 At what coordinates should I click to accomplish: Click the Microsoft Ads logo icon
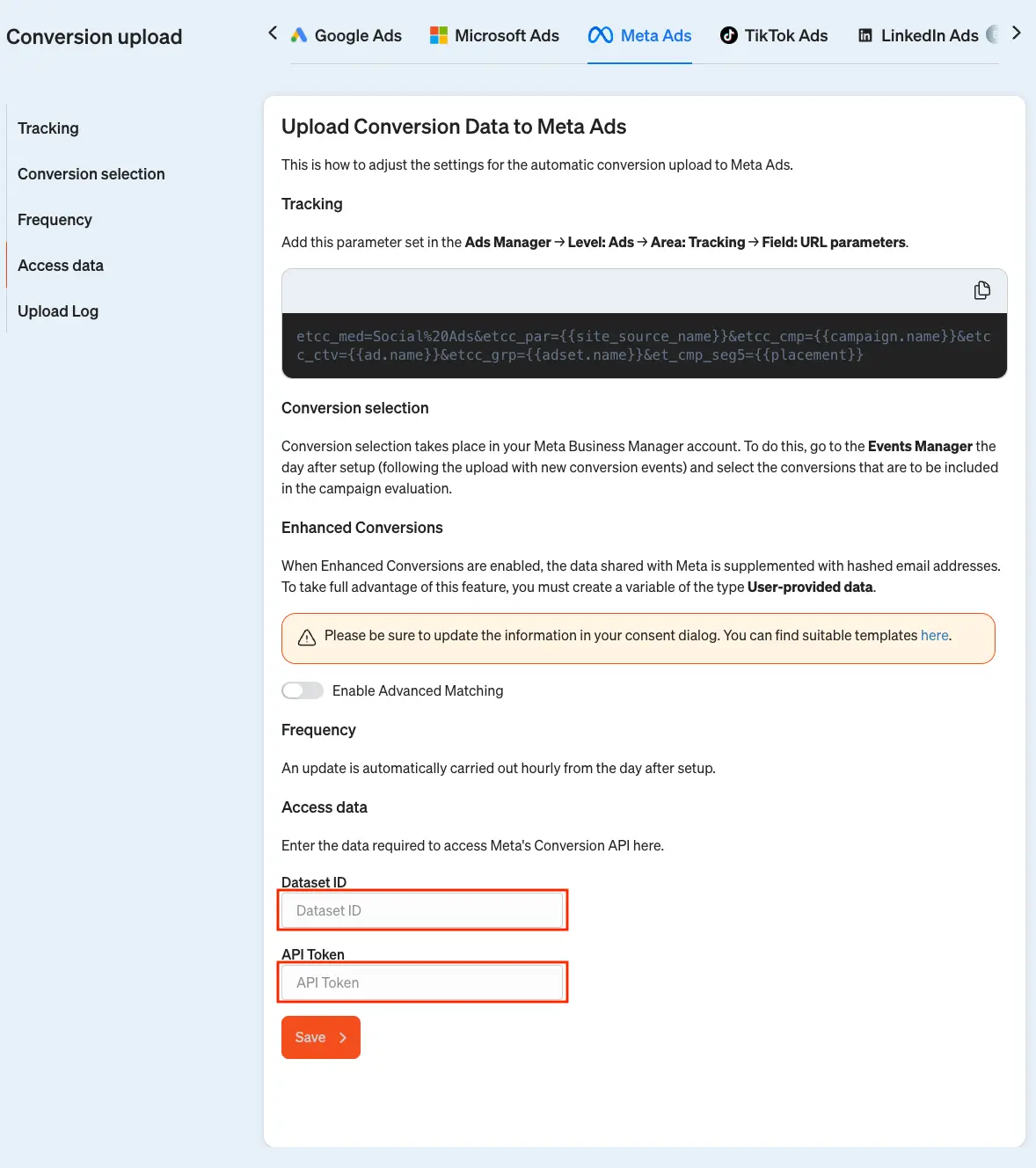point(439,35)
